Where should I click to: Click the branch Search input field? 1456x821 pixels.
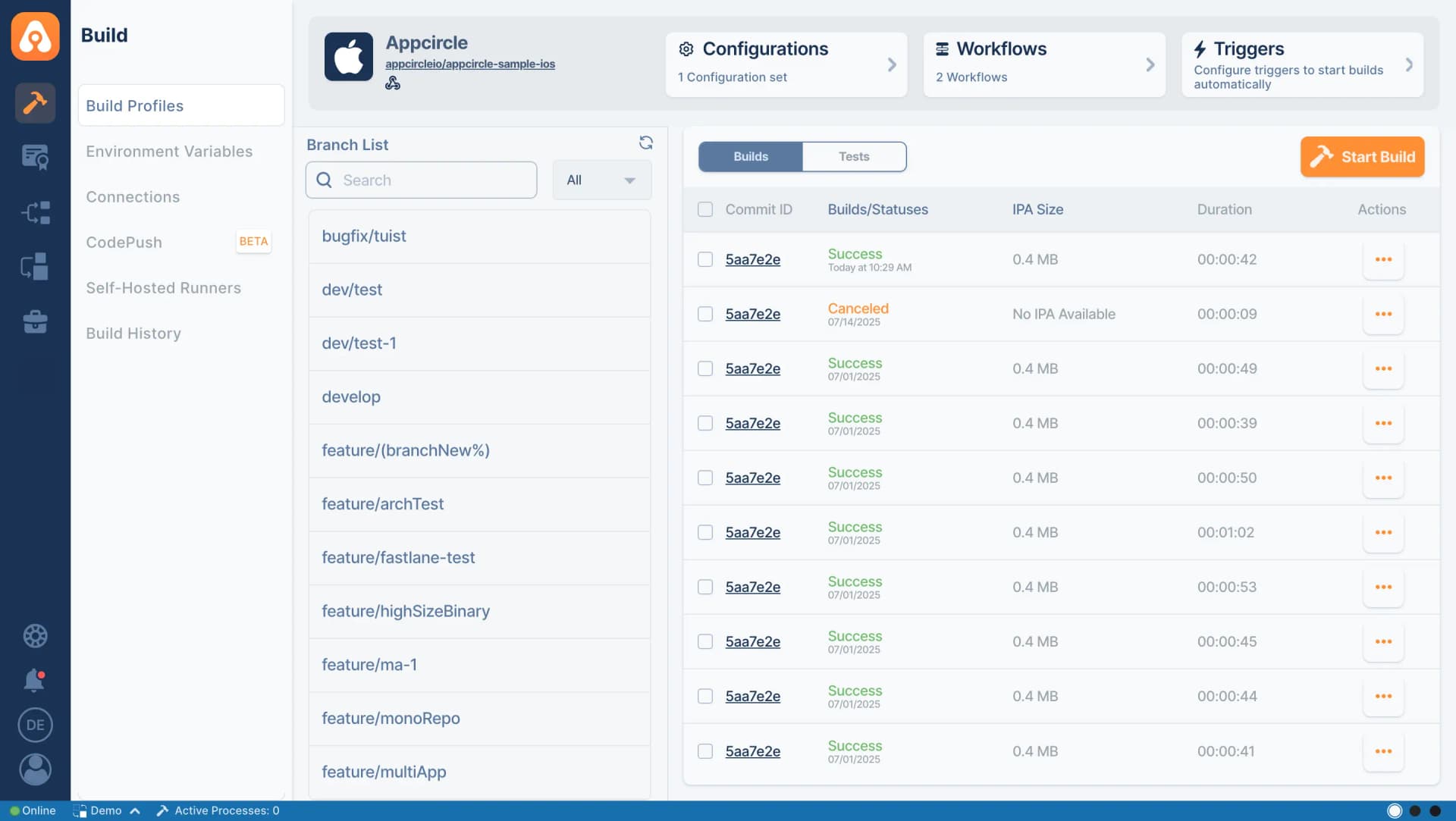pos(421,180)
